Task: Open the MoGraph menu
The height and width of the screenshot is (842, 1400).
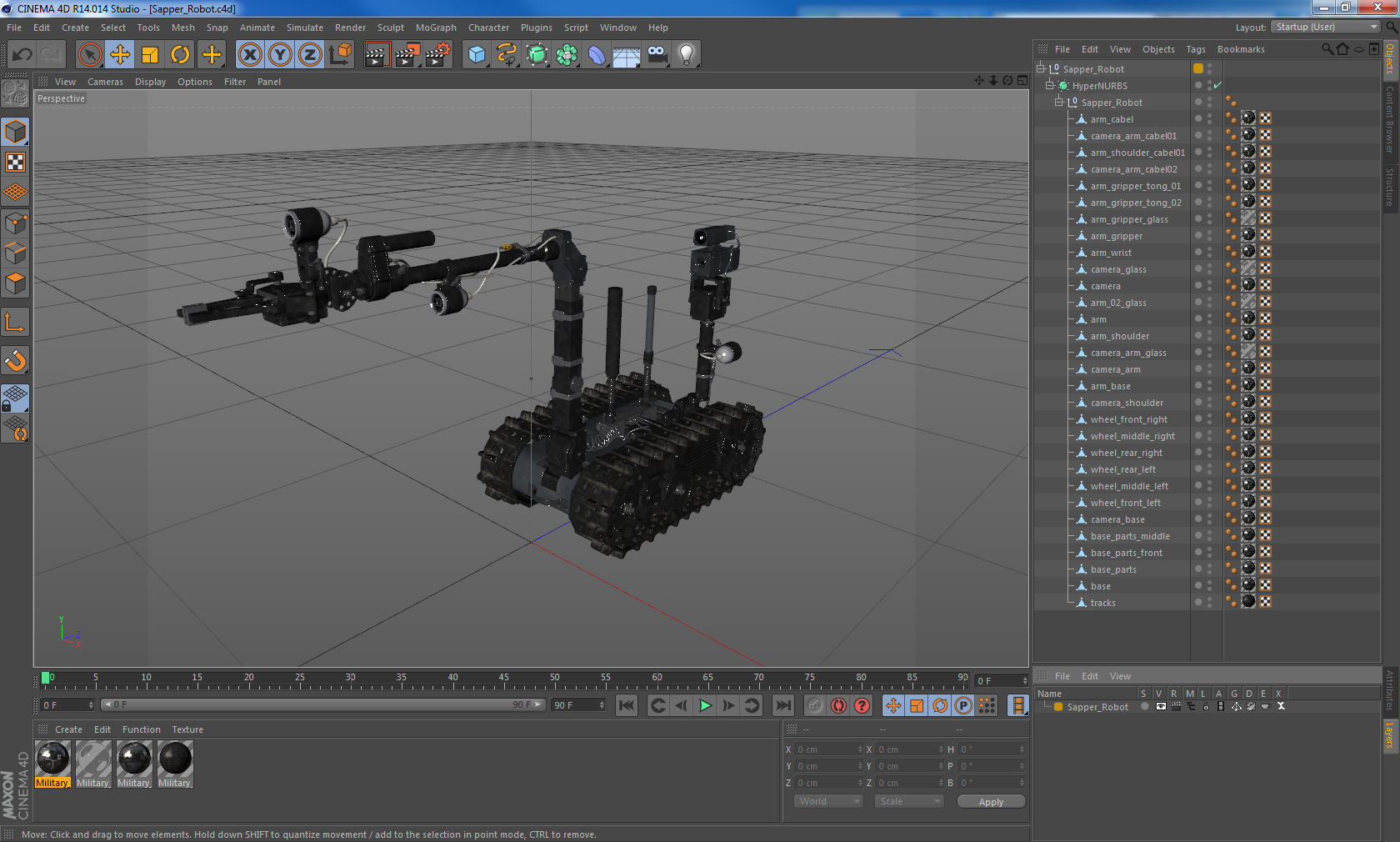Action: click(x=436, y=28)
